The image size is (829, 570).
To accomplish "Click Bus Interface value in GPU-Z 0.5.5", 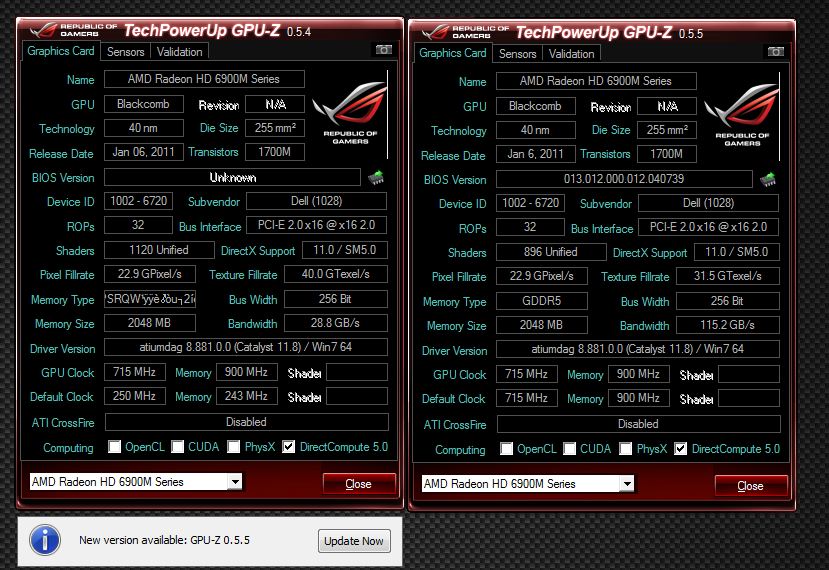I will 708,227.
